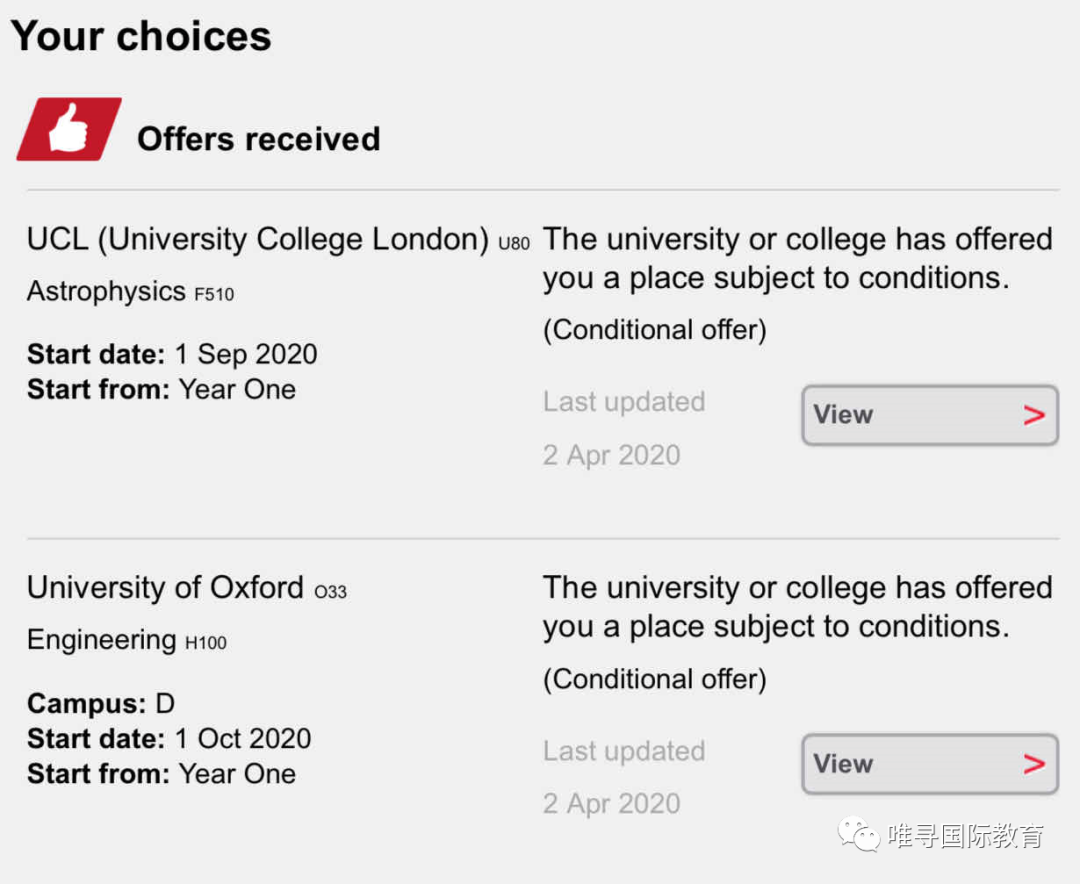Click the red thumbs-up Offers received icon
Image resolution: width=1080 pixels, height=884 pixels.
coord(69,130)
